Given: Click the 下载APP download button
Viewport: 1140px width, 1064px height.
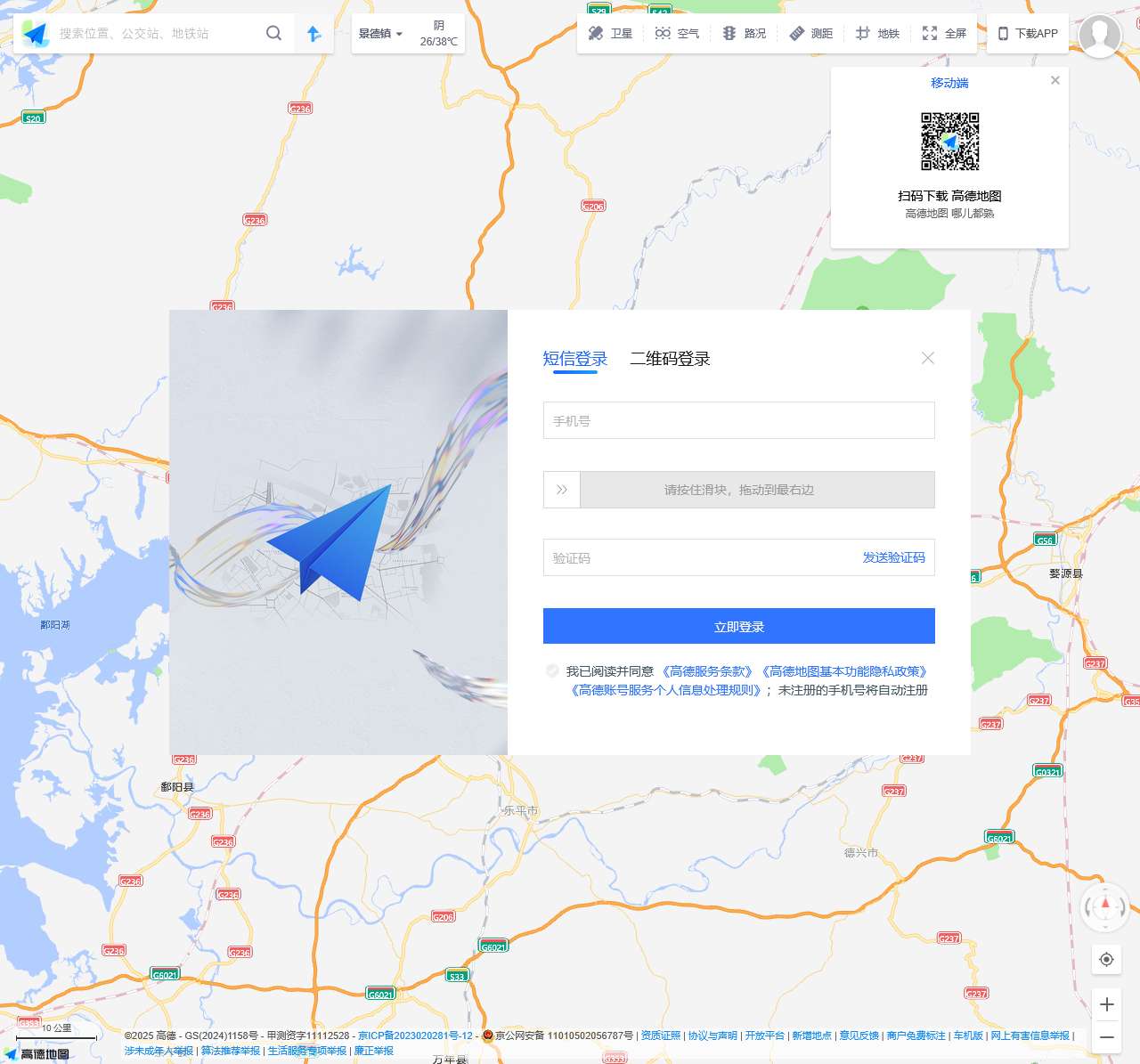Looking at the screenshot, I should (x=1029, y=33).
